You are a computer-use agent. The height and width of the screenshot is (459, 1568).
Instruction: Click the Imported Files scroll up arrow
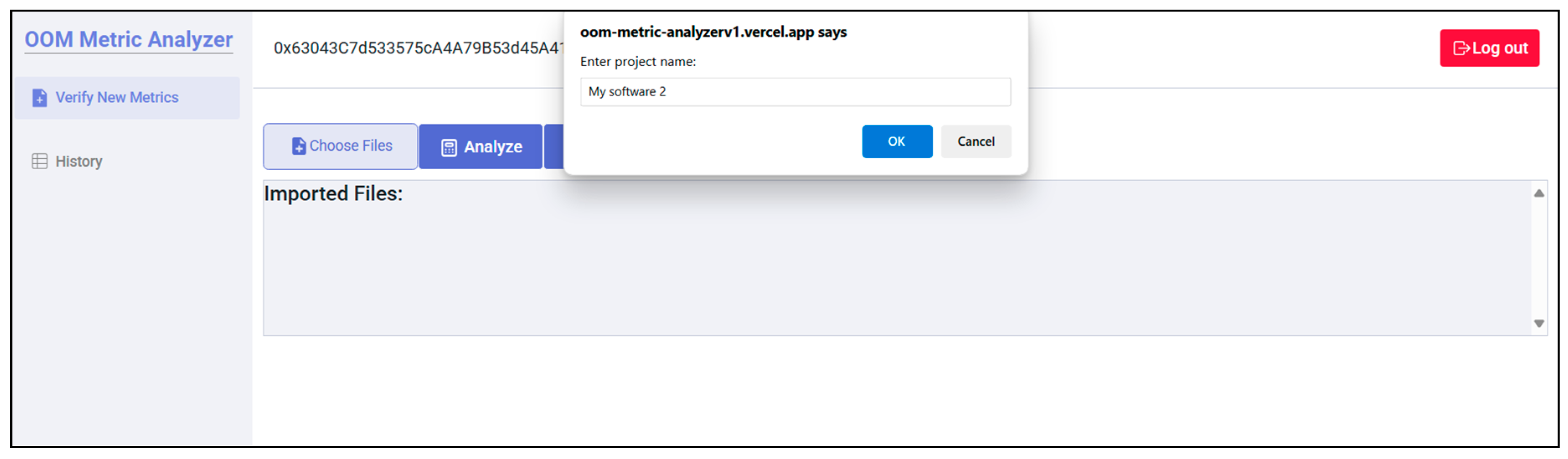point(1539,193)
